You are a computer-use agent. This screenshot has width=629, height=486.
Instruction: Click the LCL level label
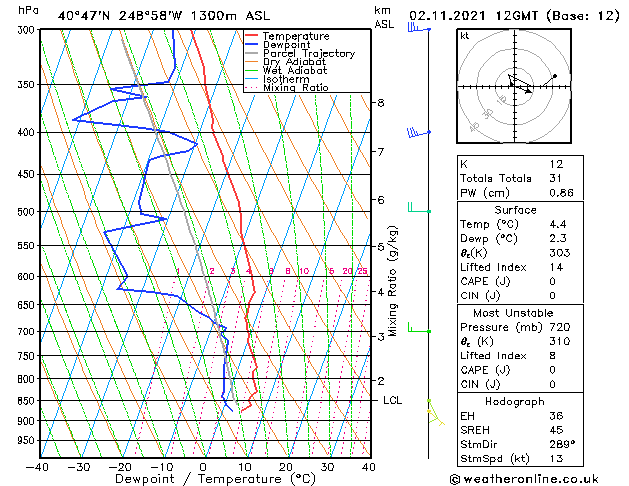tap(392, 400)
